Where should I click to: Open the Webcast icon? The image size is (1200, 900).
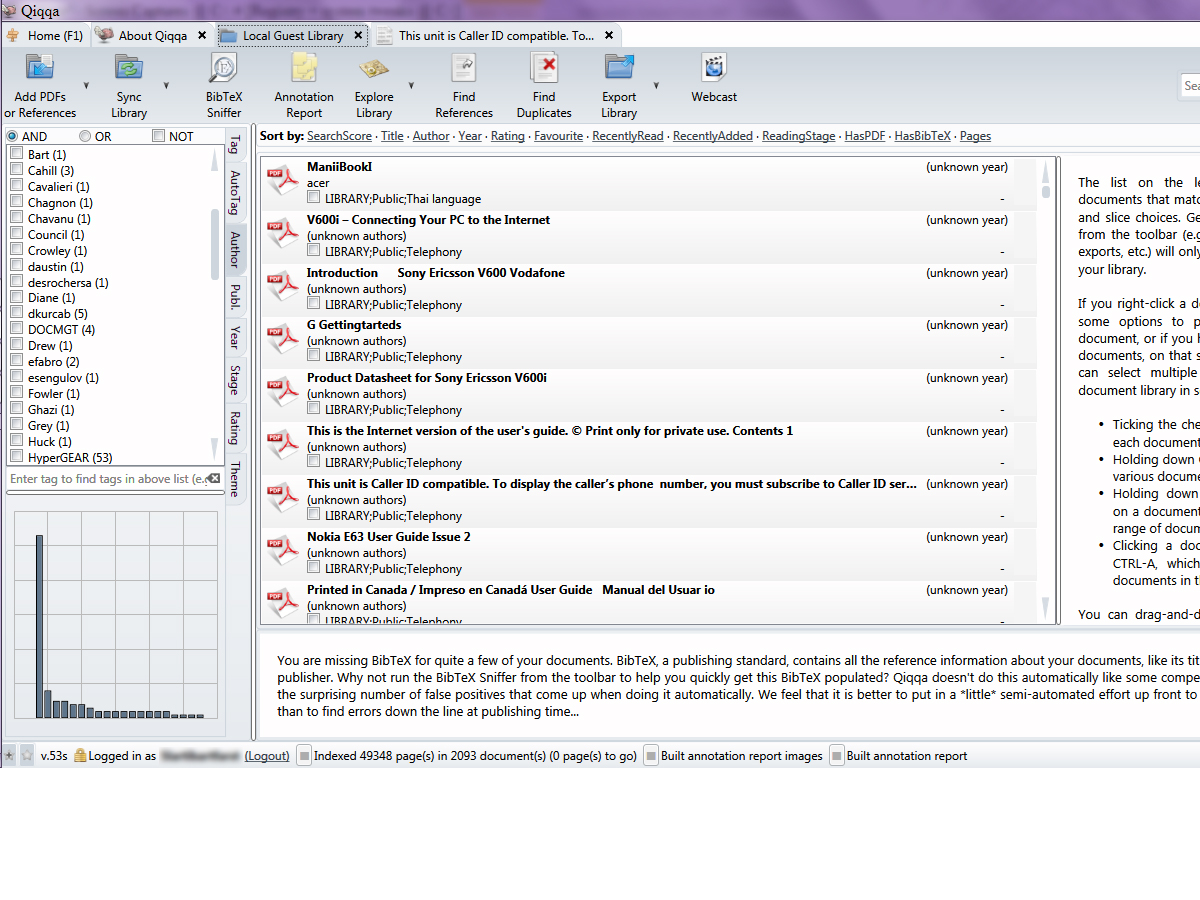click(714, 70)
